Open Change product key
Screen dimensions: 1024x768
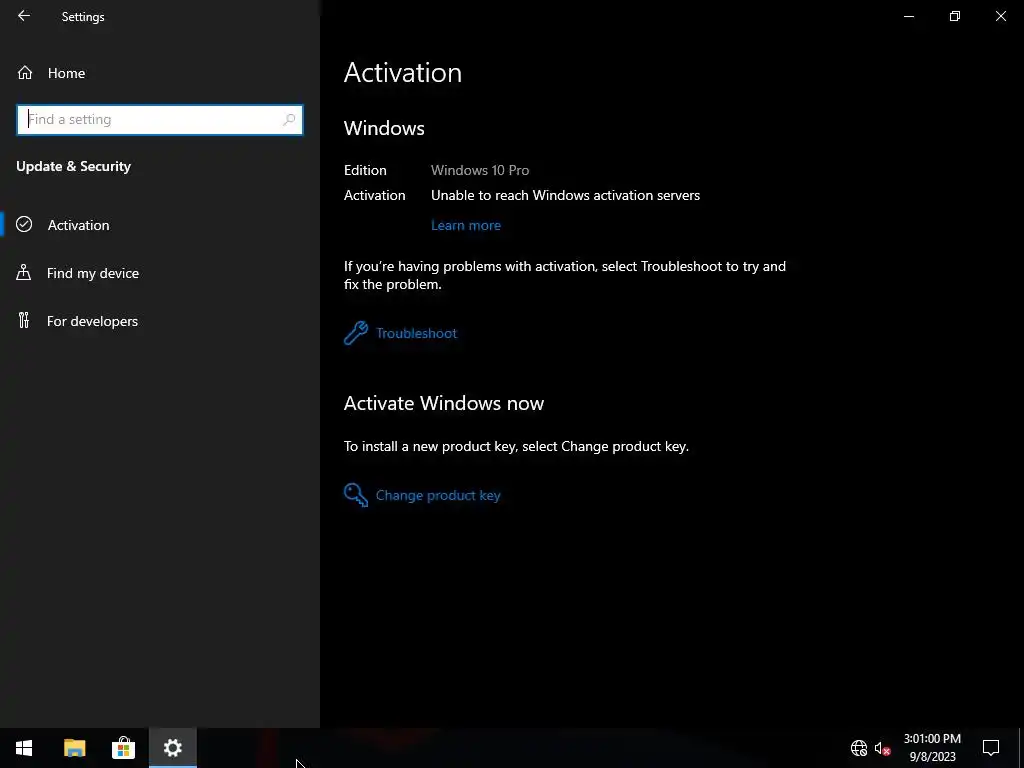tap(438, 496)
